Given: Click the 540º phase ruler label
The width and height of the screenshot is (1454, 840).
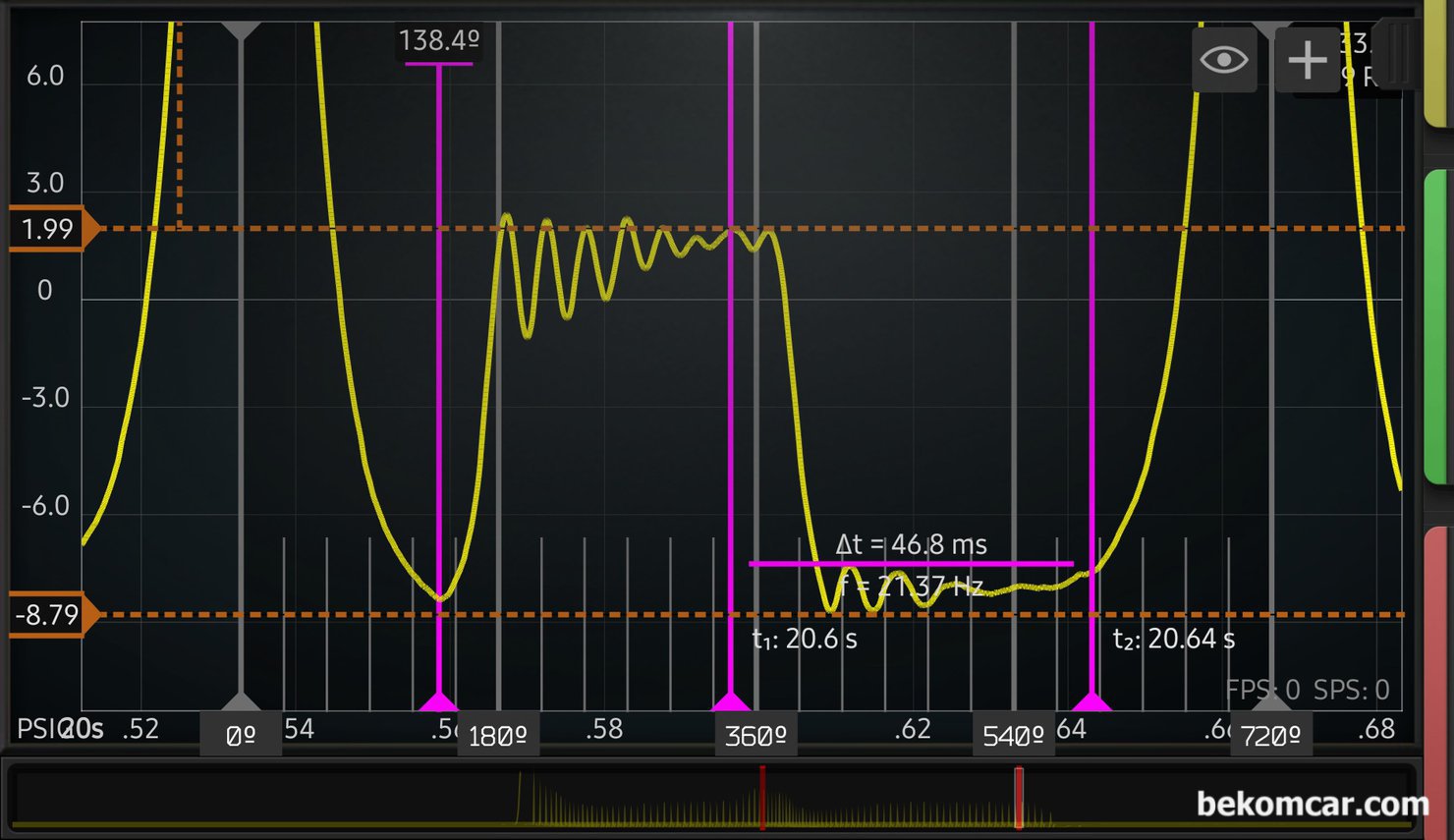Looking at the screenshot, I should coord(1013,735).
